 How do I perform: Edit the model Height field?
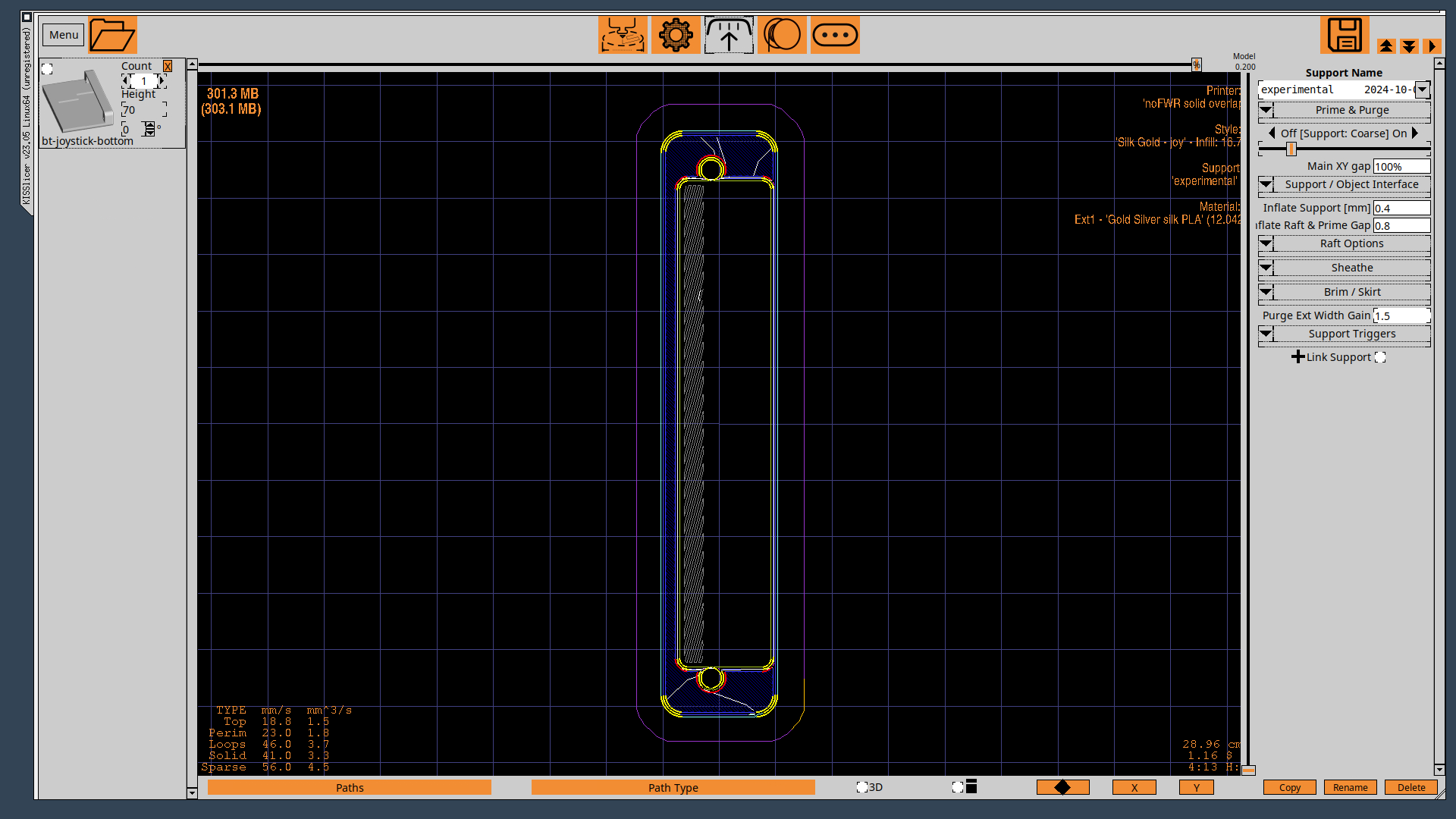(x=144, y=110)
